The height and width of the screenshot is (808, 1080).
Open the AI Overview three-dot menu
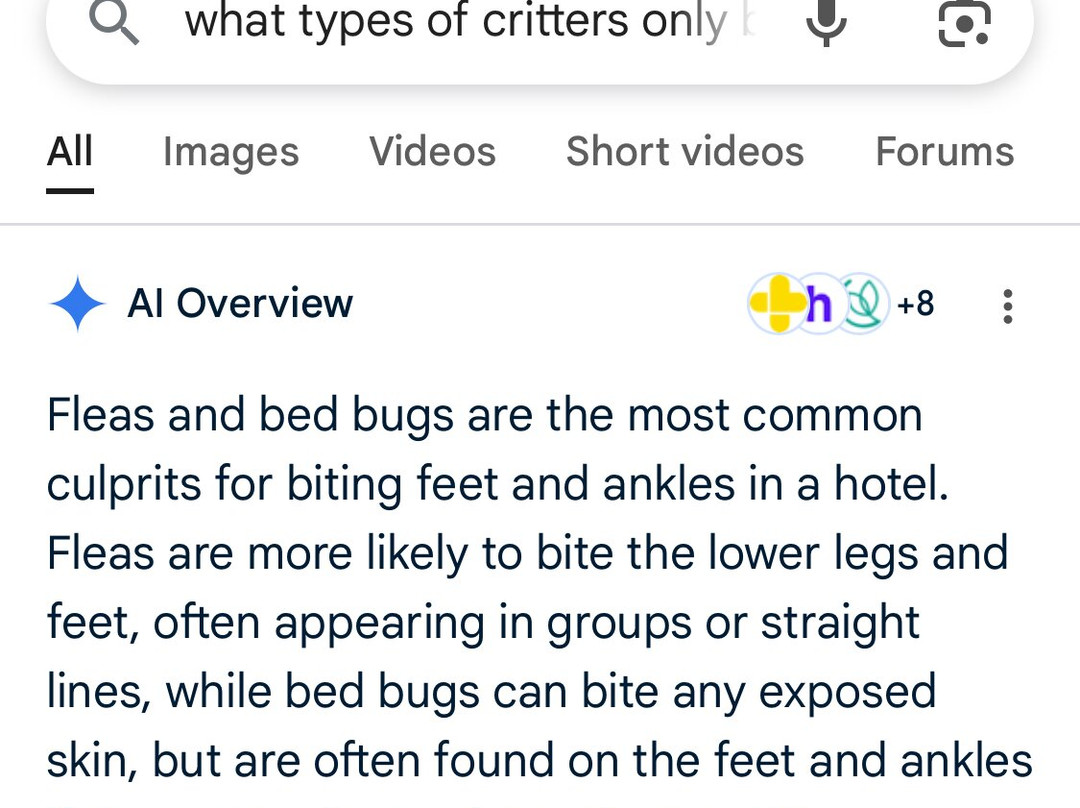pos(1007,305)
